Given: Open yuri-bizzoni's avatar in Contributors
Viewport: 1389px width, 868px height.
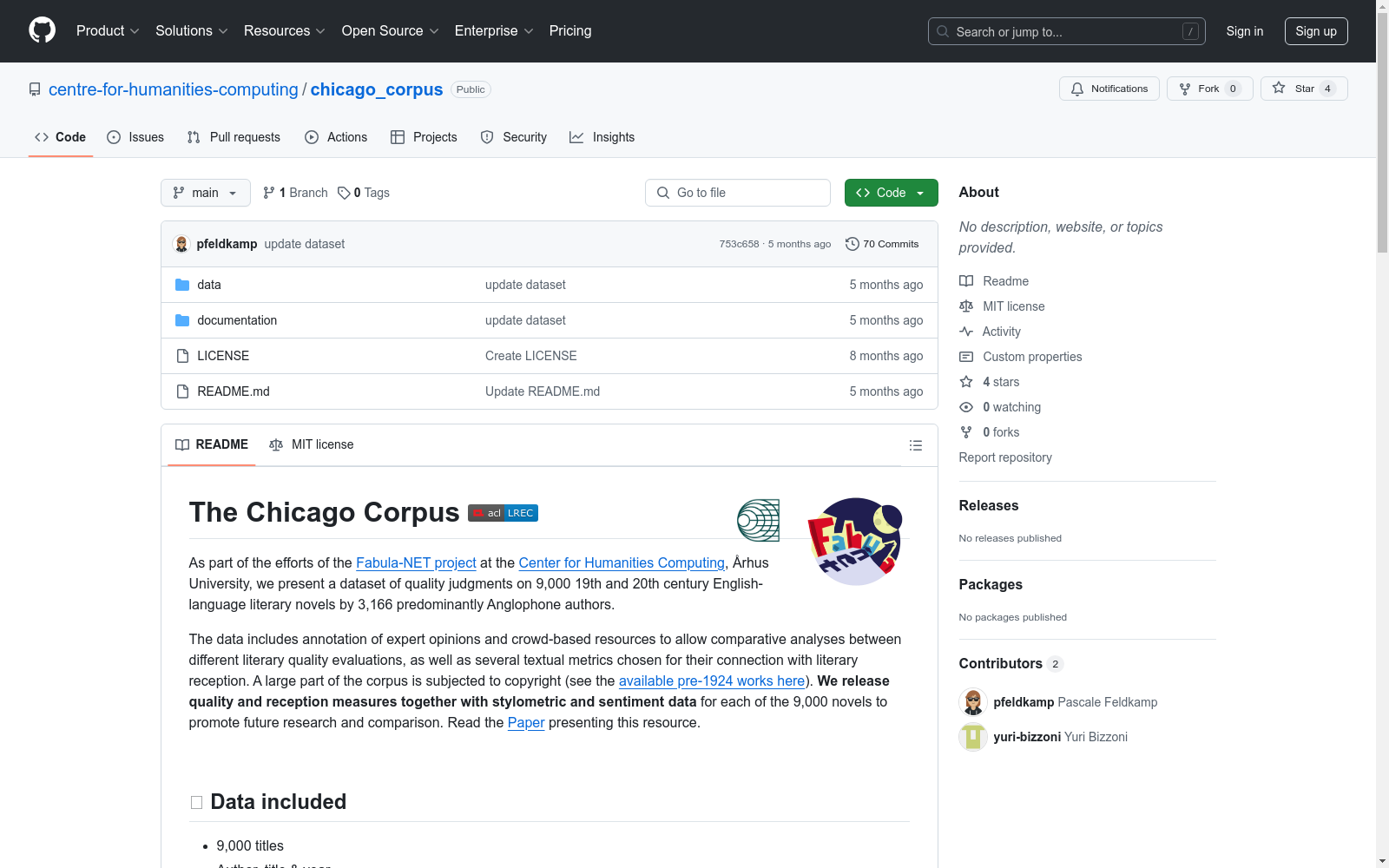Looking at the screenshot, I should 973,737.
